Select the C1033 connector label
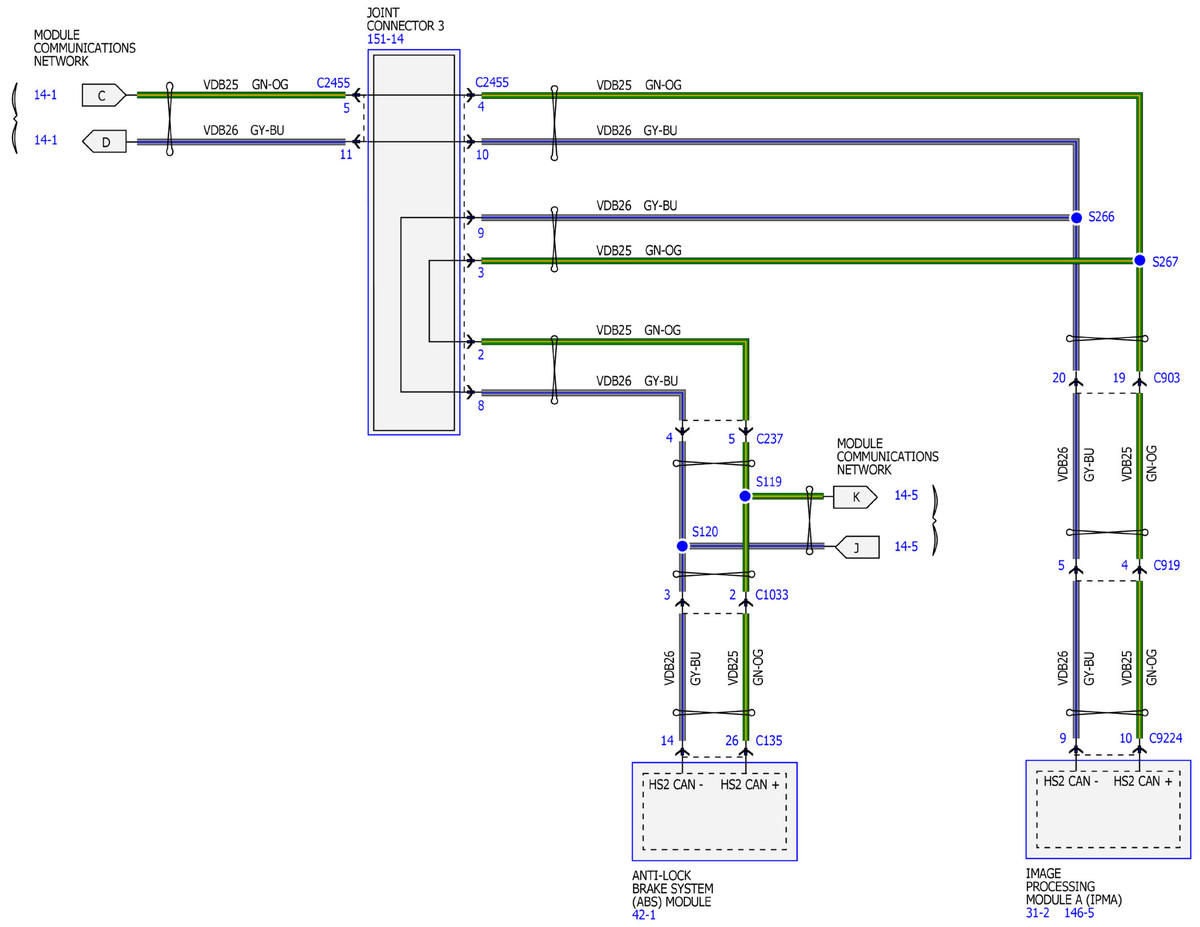1200x927 pixels. point(772,595)
